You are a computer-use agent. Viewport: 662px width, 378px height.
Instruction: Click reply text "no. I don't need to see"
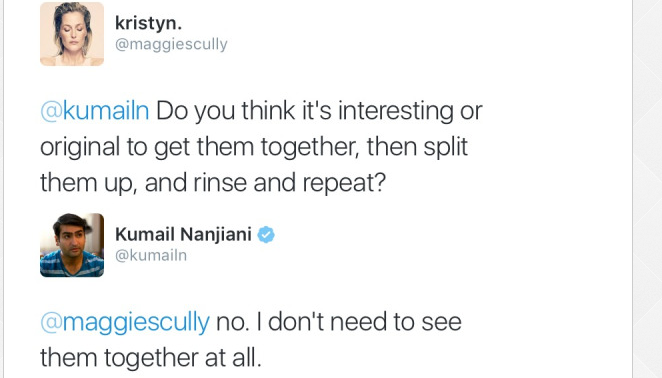[339, 322]
